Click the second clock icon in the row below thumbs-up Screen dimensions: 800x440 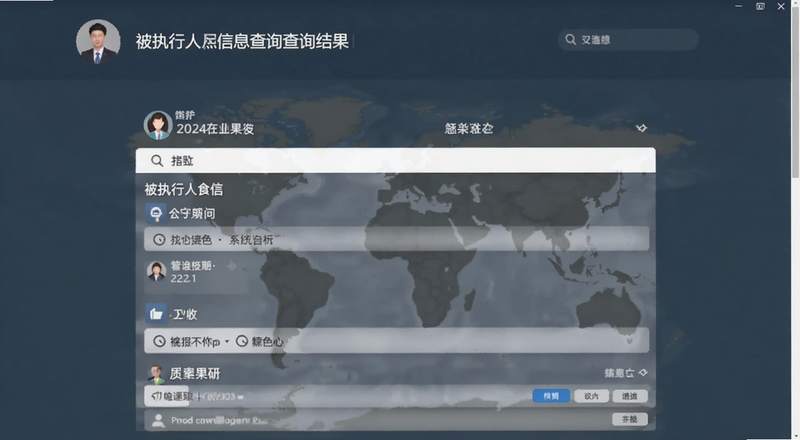coord(242,341)
